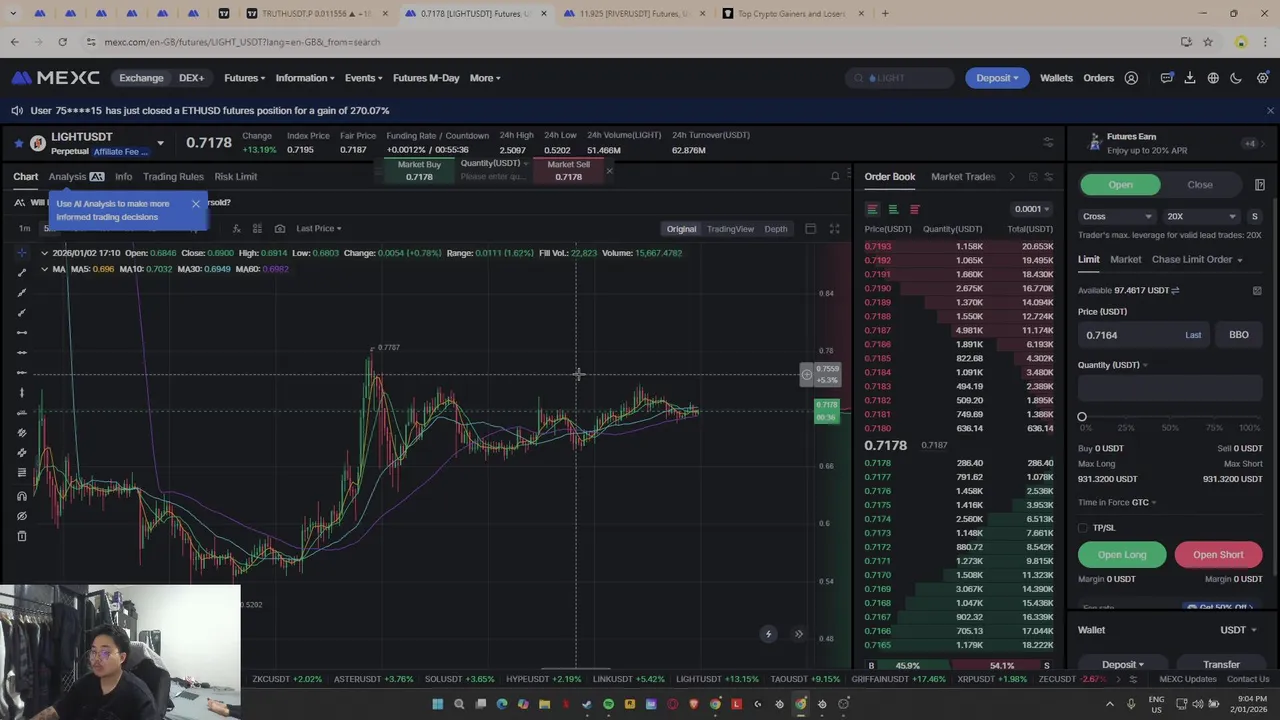Open the user profile icon
1280x720 pixels.
click(x=1131, y=78)
